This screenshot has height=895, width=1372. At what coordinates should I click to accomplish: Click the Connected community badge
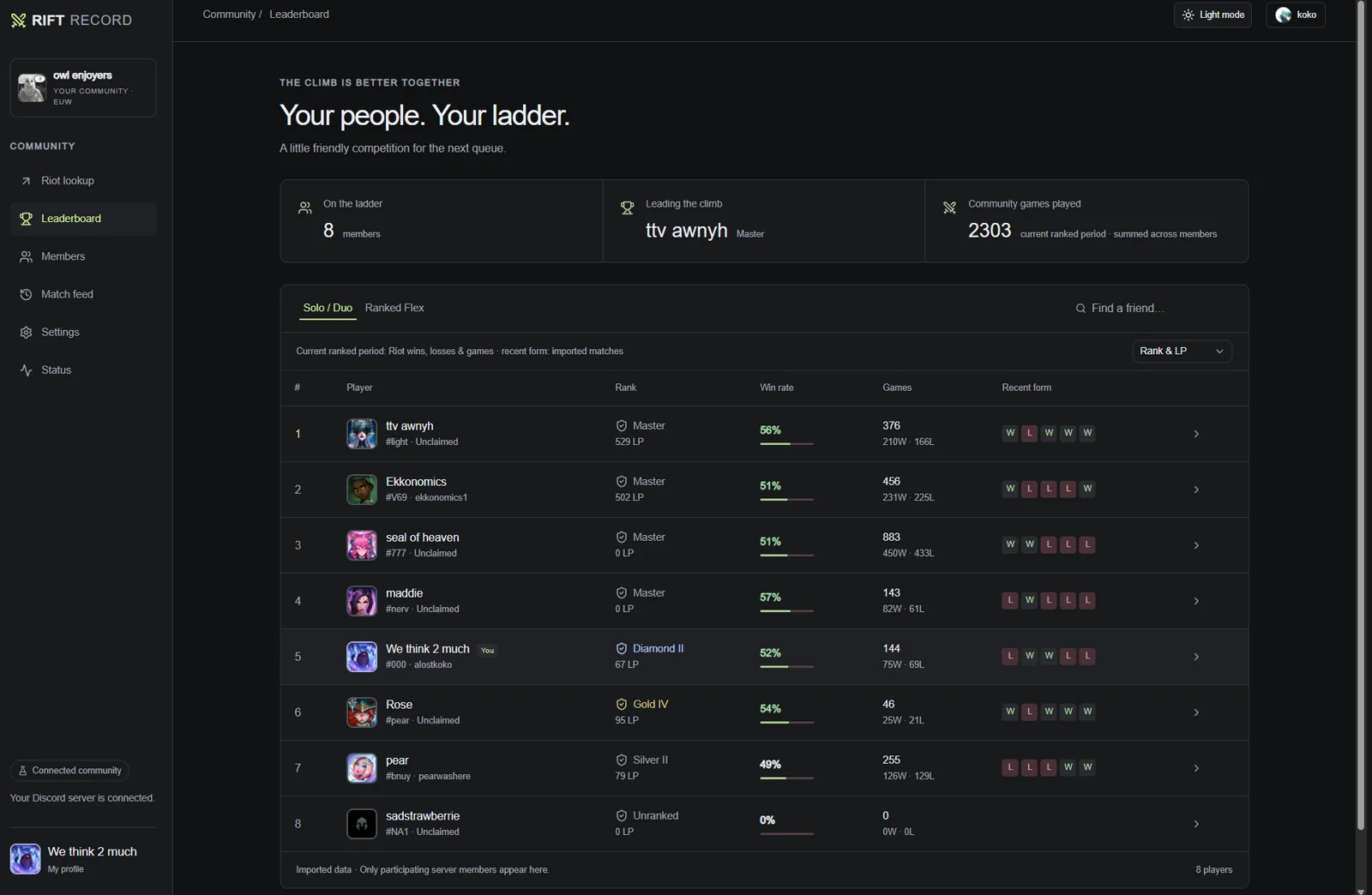point(69,771)
